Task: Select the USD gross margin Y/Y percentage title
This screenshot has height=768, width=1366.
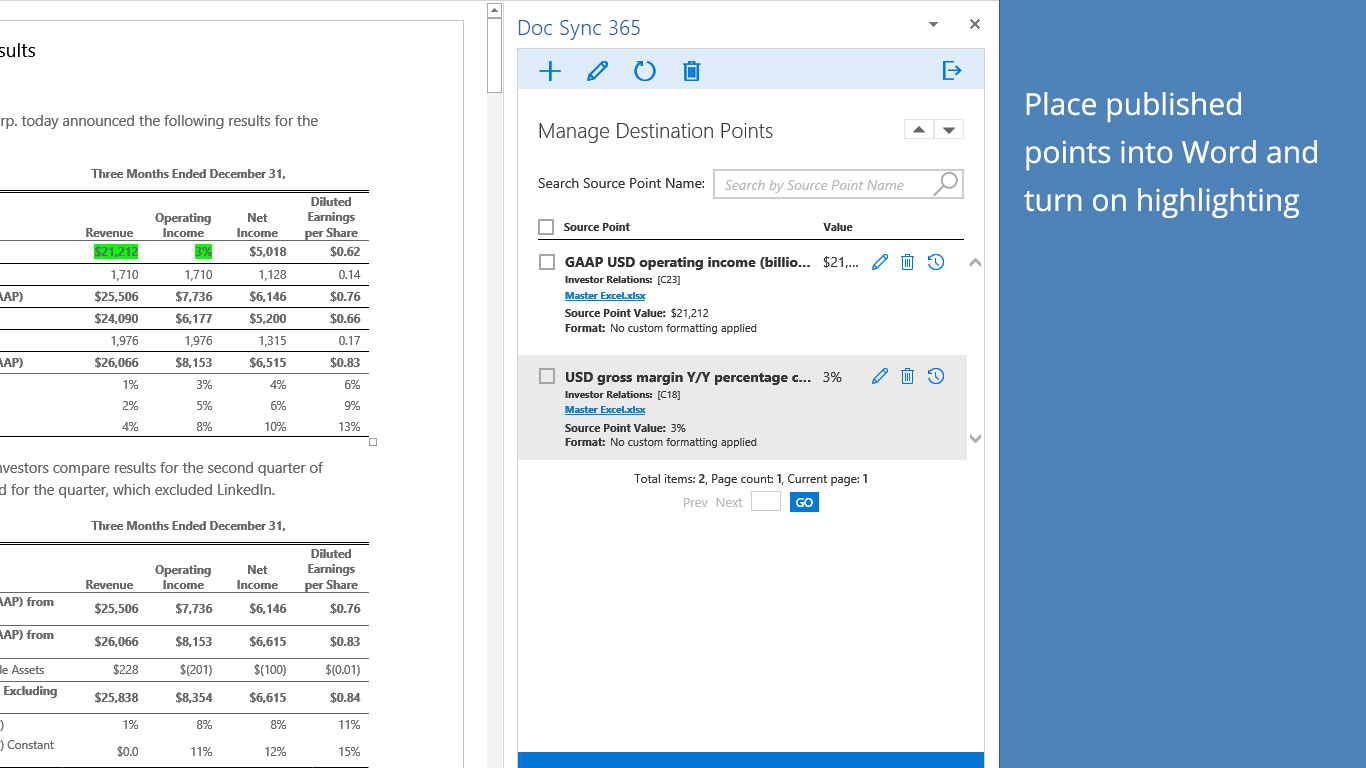Action: (x=688, y=377)
